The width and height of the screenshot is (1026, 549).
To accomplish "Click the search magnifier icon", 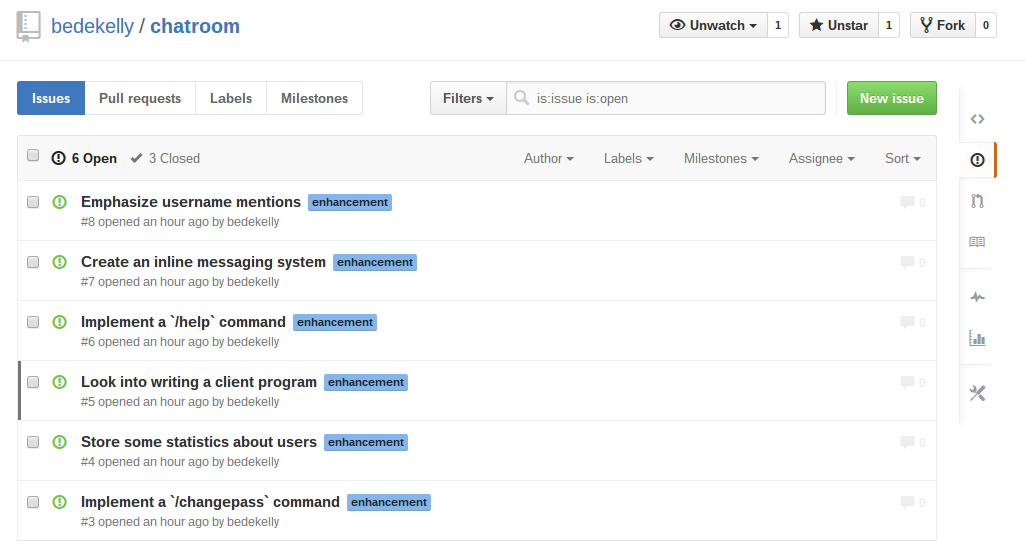I will pyautogui.click(x=522, y=98).
